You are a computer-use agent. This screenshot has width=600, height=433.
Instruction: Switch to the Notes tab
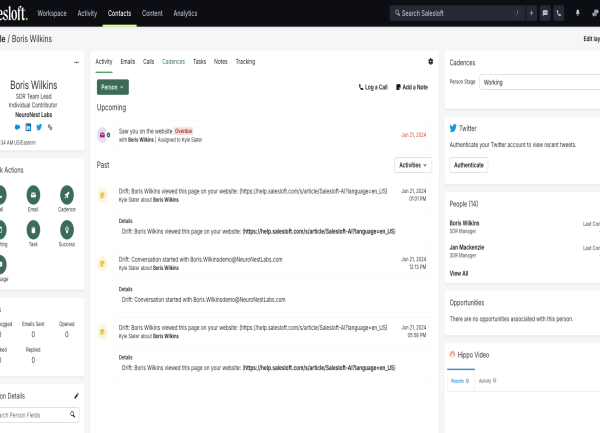coord(221,62)
